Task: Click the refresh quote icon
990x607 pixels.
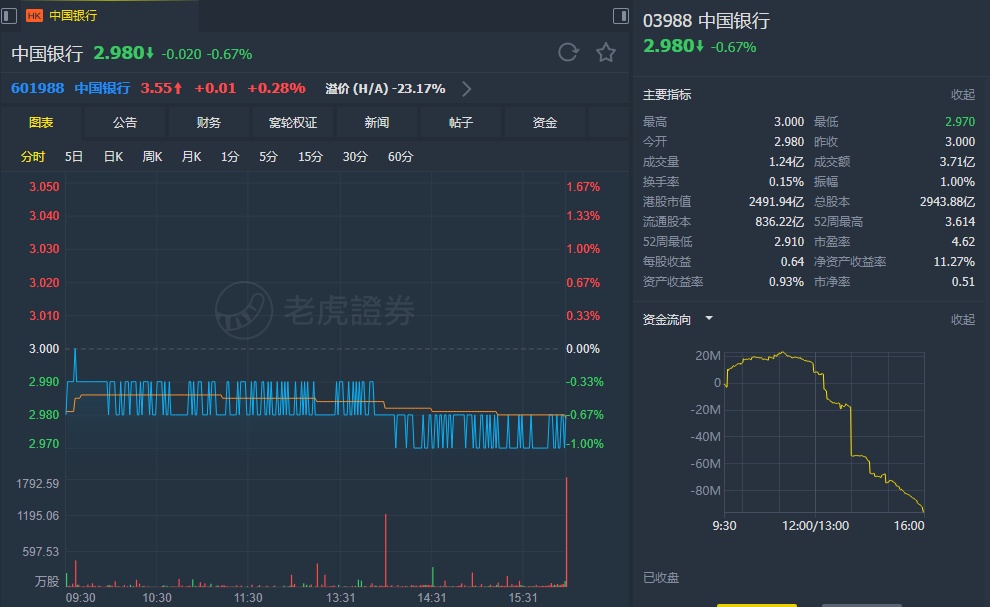Action: [568, 52]
